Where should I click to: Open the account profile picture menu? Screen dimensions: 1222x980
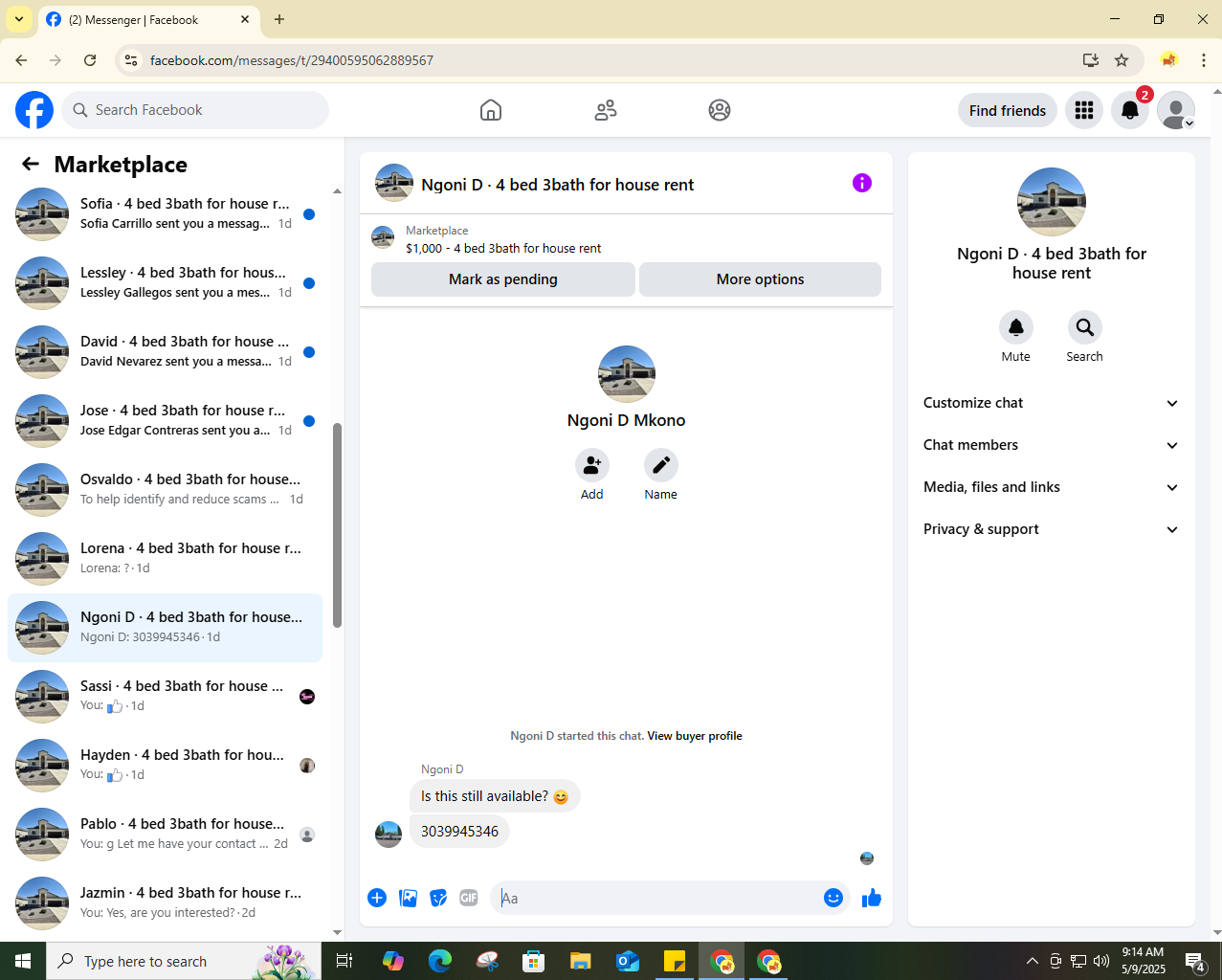click(x=1176, y=110)
